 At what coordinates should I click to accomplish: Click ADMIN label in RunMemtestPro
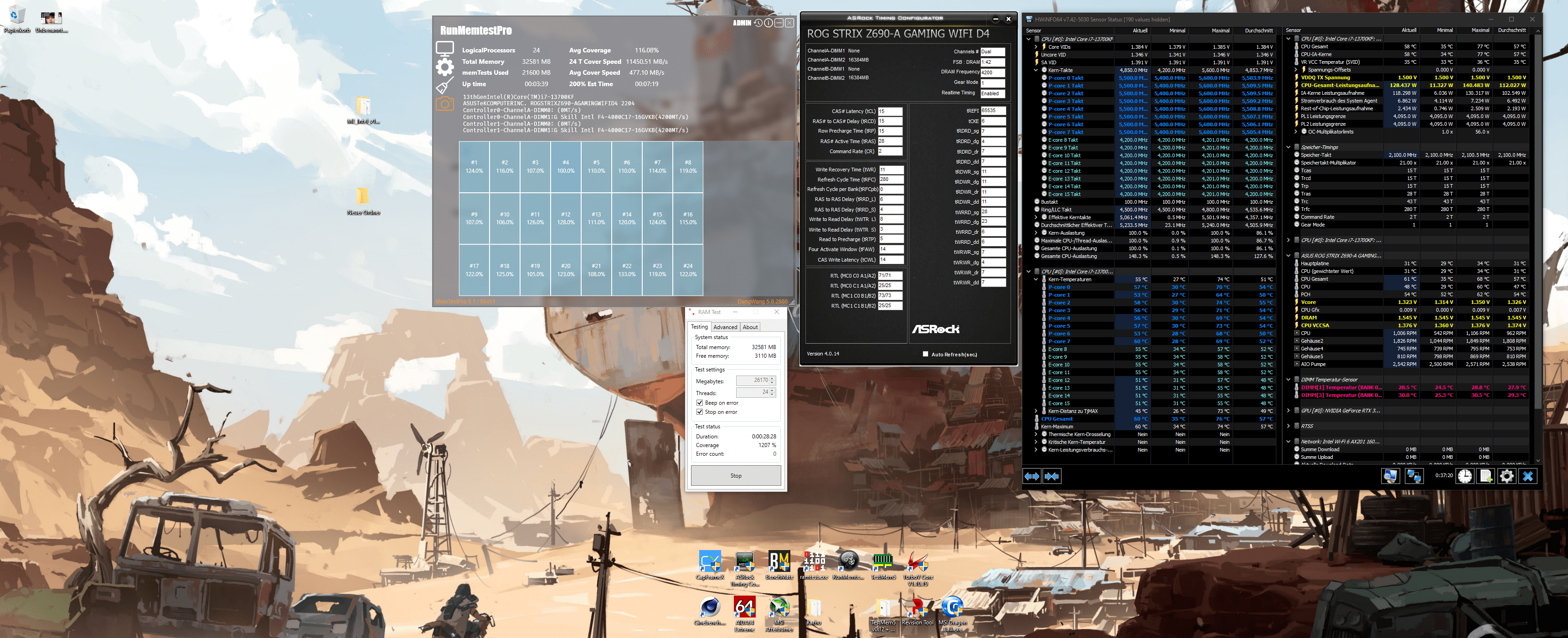tap(742, 23)
